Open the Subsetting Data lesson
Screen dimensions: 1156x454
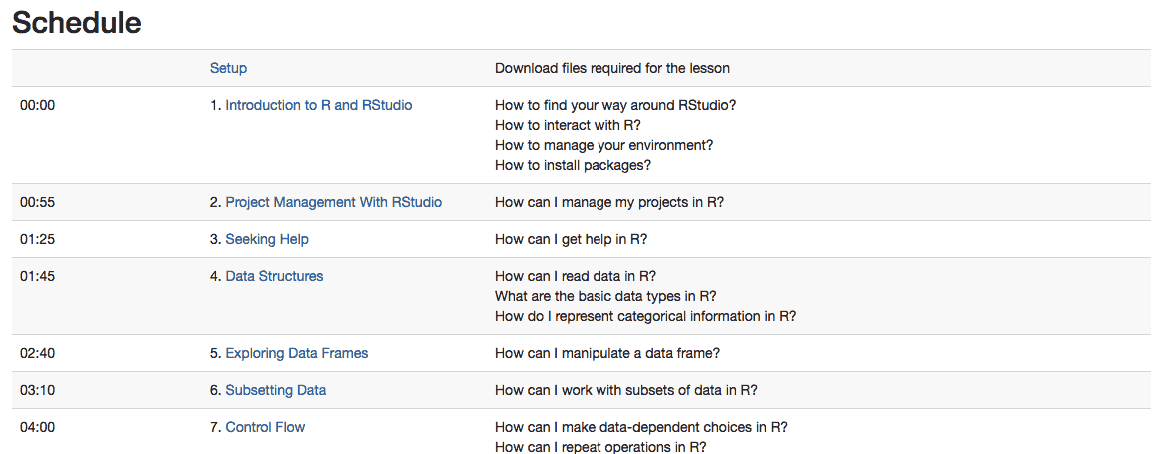click(x=276, y=391)
